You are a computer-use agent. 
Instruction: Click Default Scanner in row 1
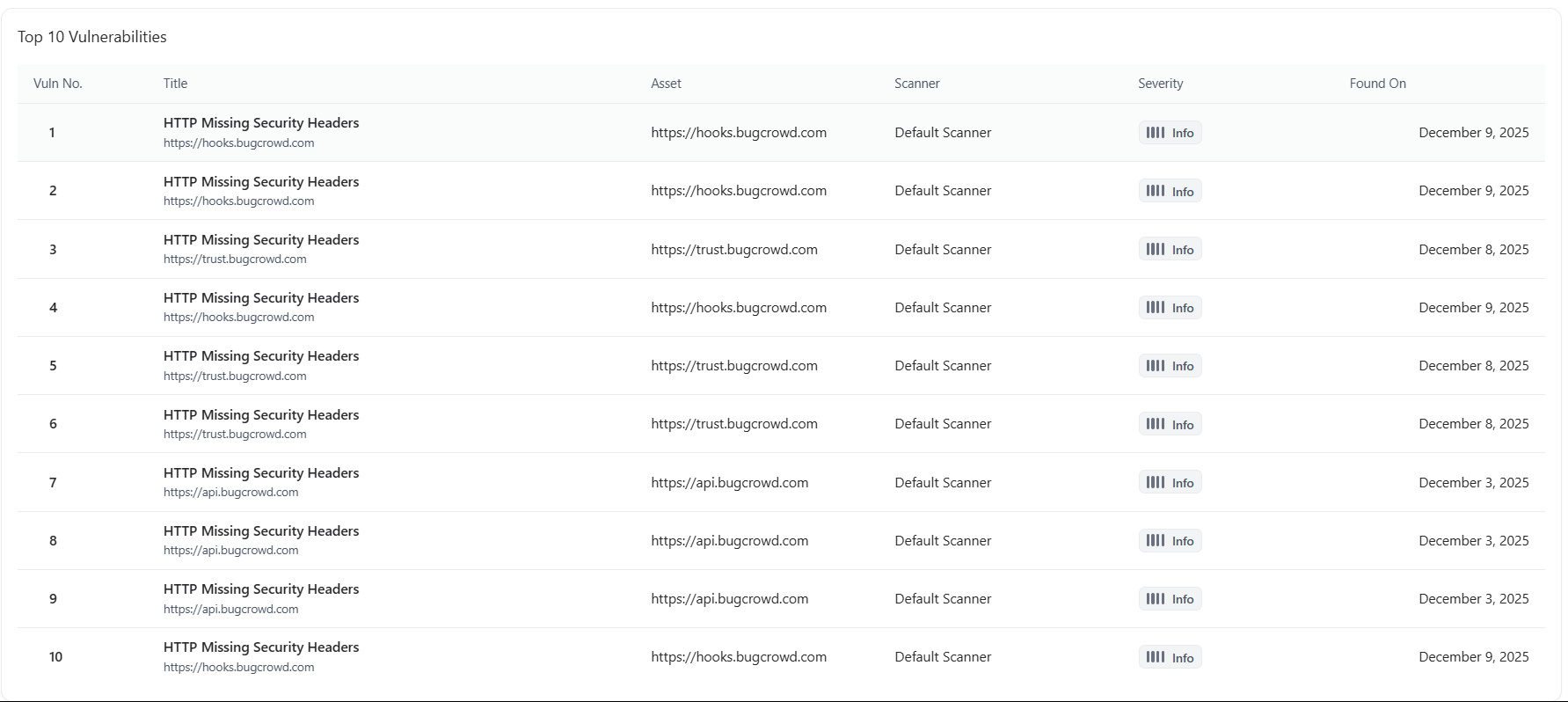(x=943, y=133)
